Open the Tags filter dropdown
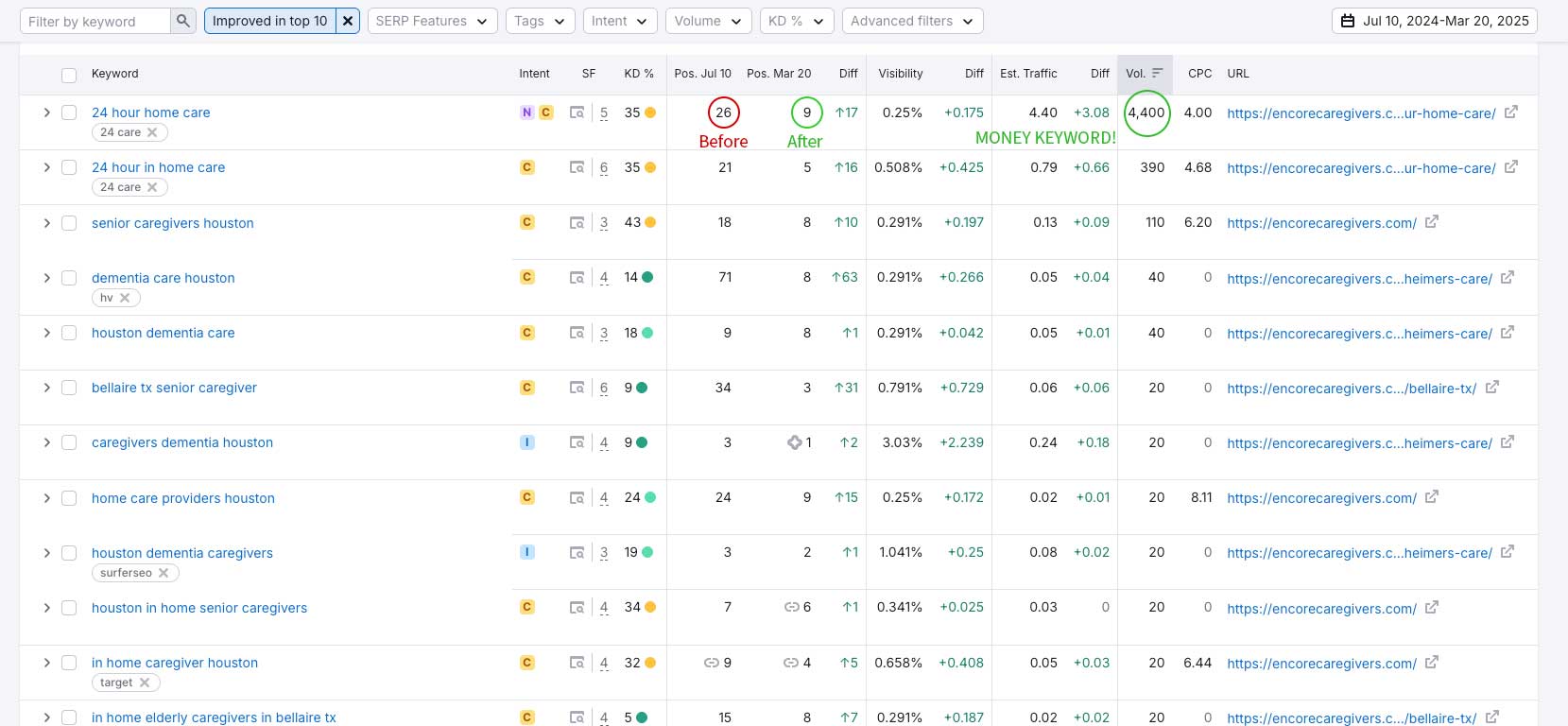This screenshot has width=1568, height=726. coord(540,21)
